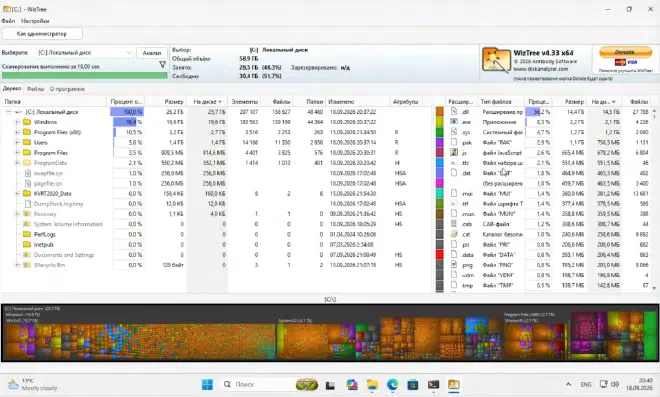The image size is (660, 397).
Task: Click the swapfile.sys file icon
Action: tap(27, 173)
